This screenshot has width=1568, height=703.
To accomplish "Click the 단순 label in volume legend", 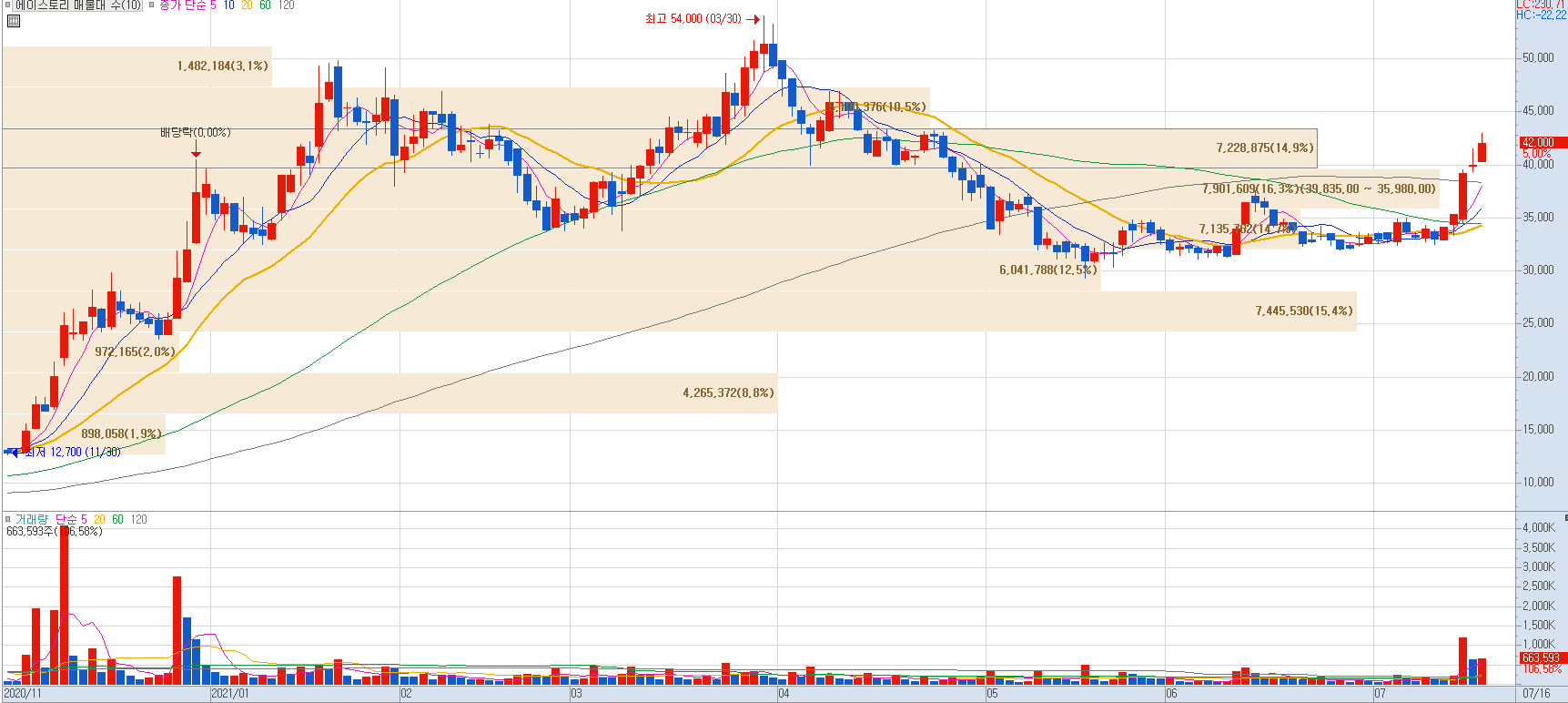I will click(x=66, y=519).
